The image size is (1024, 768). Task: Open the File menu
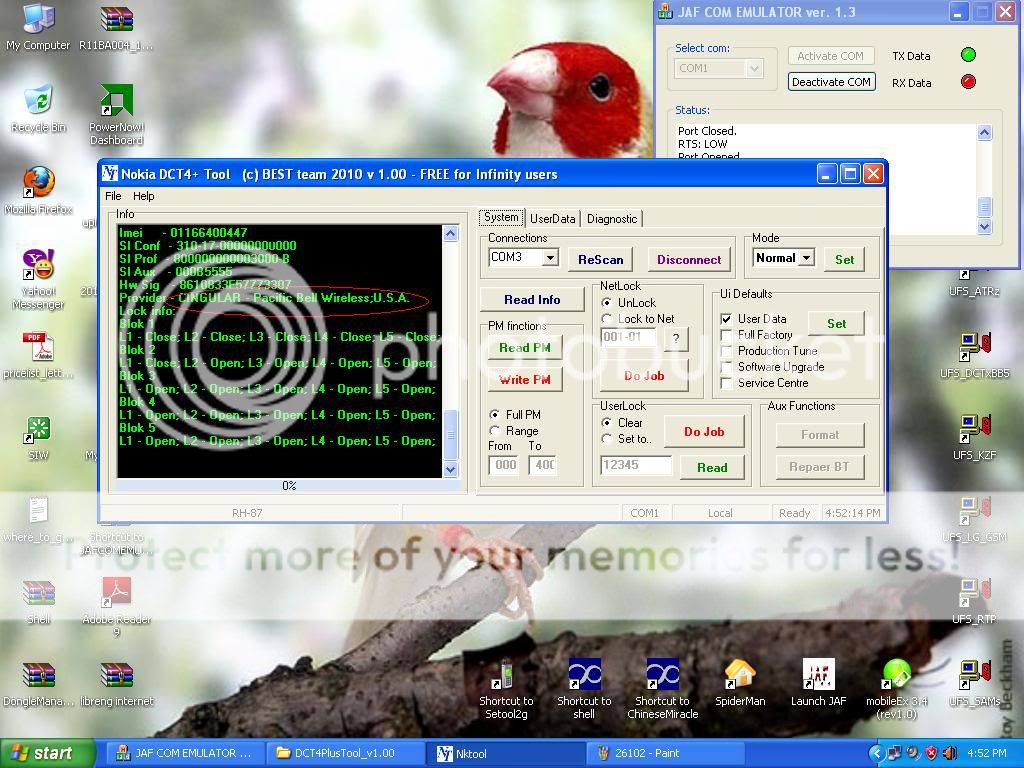pyautogui.click(x=113, y=196)
